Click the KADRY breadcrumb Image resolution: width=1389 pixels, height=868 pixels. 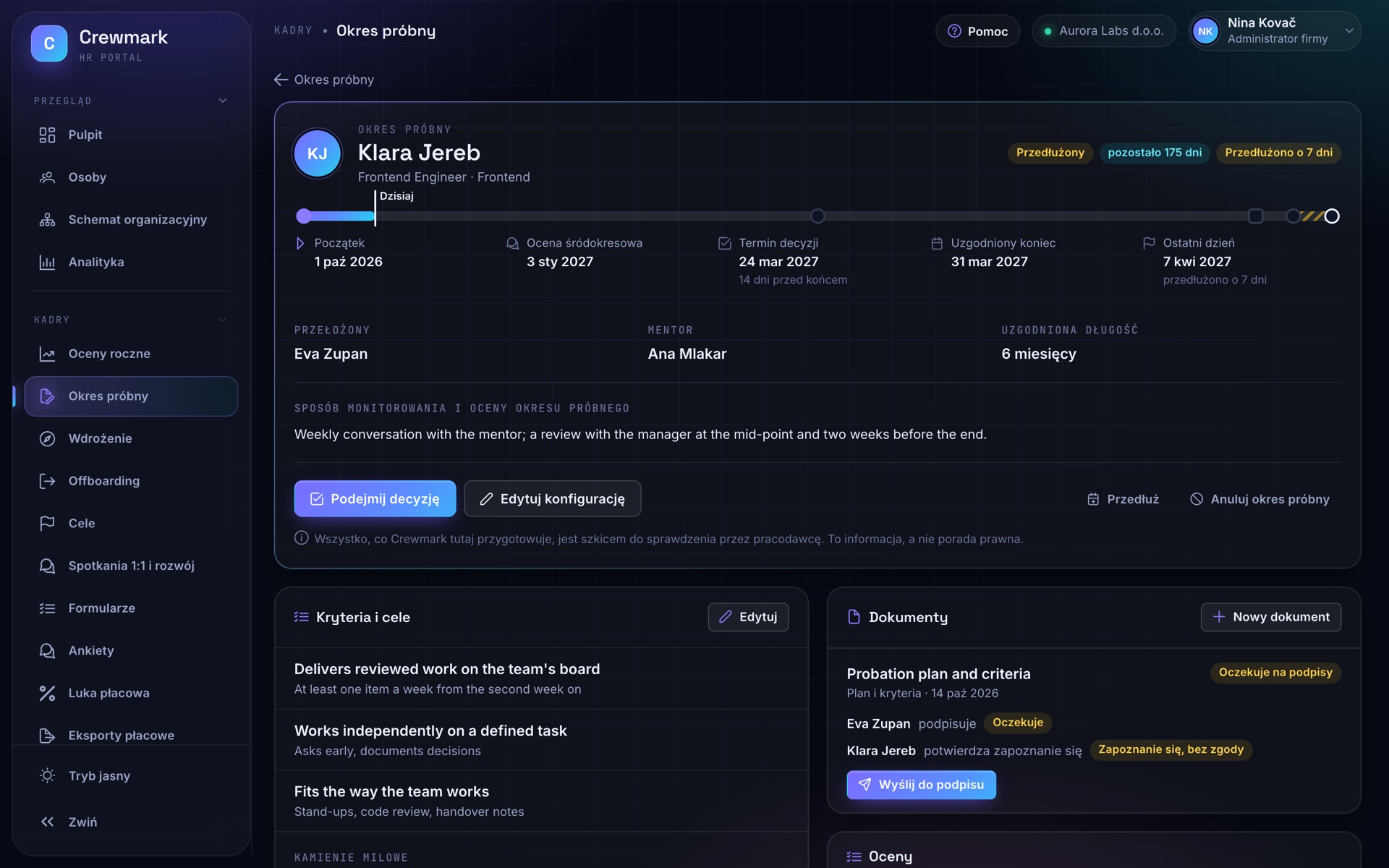point(293,30)
